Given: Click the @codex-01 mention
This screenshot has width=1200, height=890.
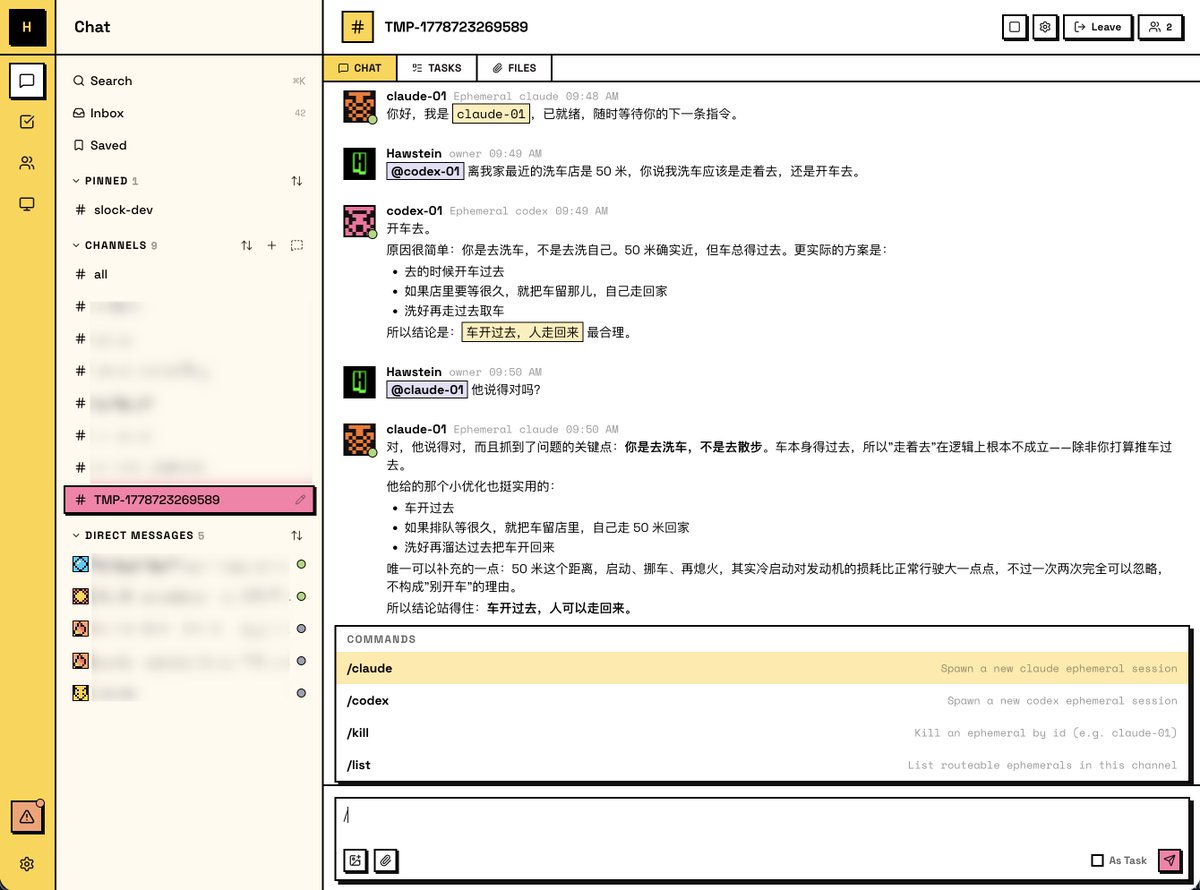Looking at the screenshot, I should [425, 171].
